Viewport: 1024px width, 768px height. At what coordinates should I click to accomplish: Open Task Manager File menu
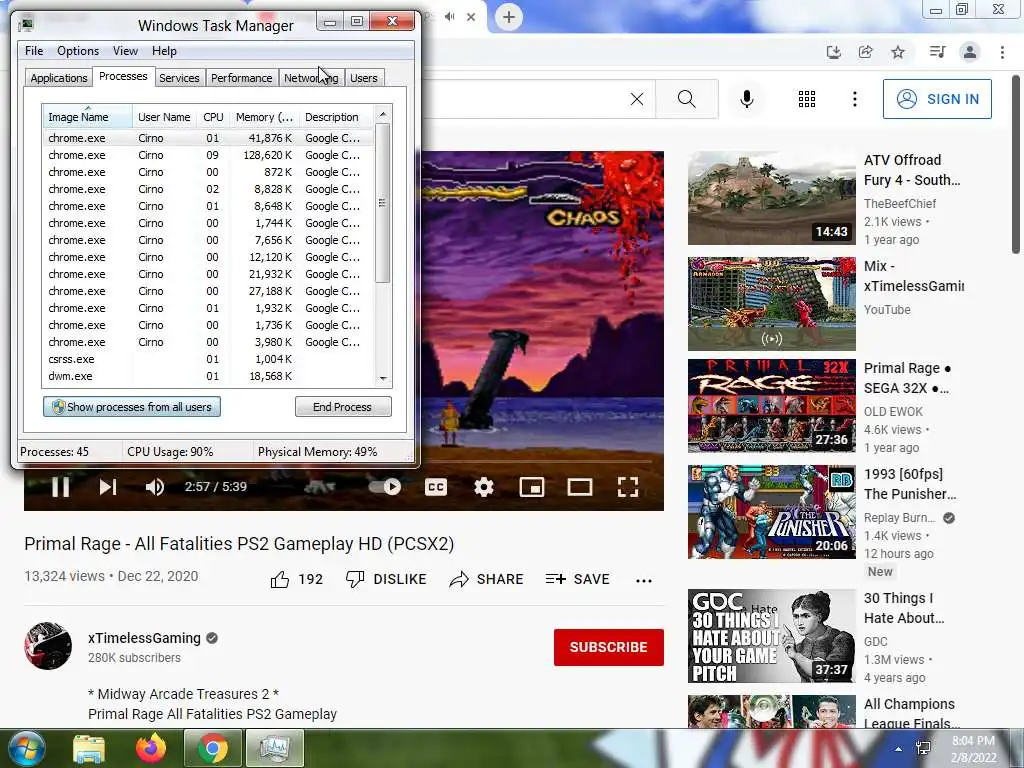click(x=34, y=51)
